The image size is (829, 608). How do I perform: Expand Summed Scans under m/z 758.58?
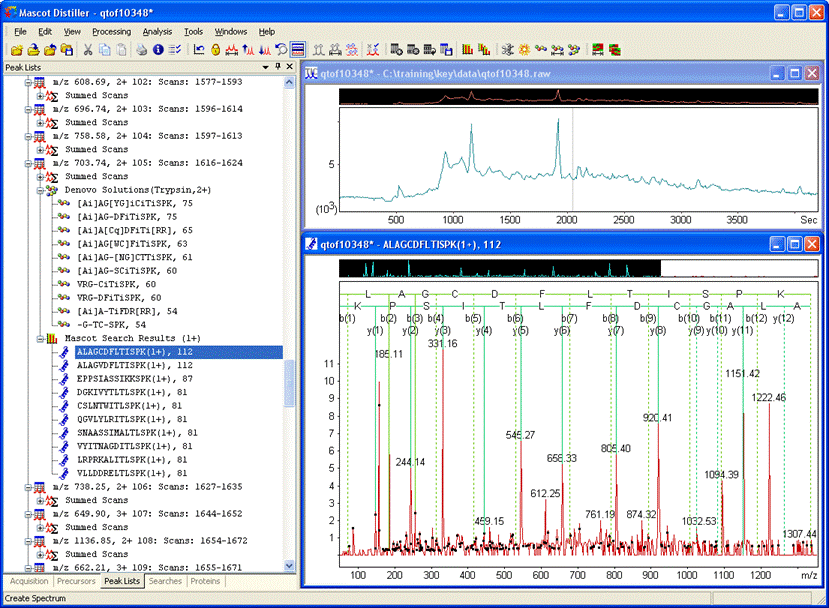(40, 150)
